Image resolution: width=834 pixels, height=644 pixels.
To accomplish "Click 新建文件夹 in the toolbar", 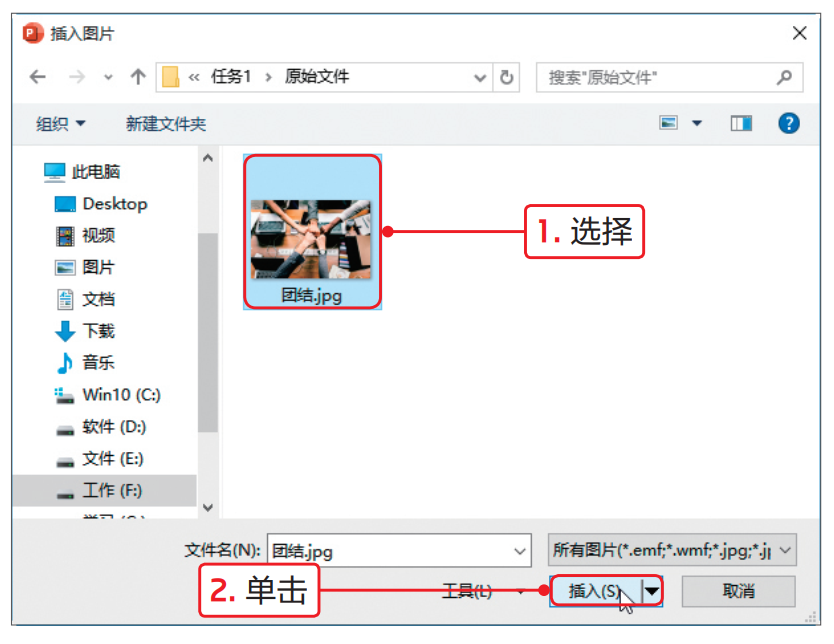I will coord(165,124).
